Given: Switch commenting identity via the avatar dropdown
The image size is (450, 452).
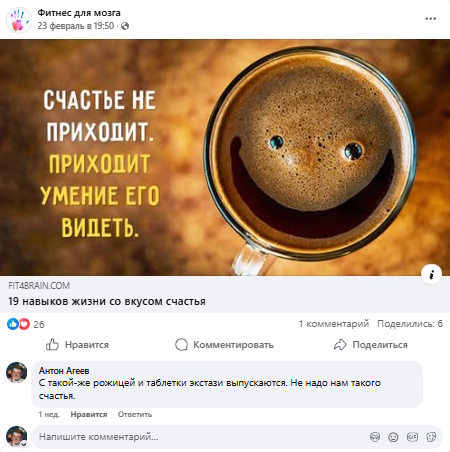Looking at the screenshot, I should (x=24, y=444).
